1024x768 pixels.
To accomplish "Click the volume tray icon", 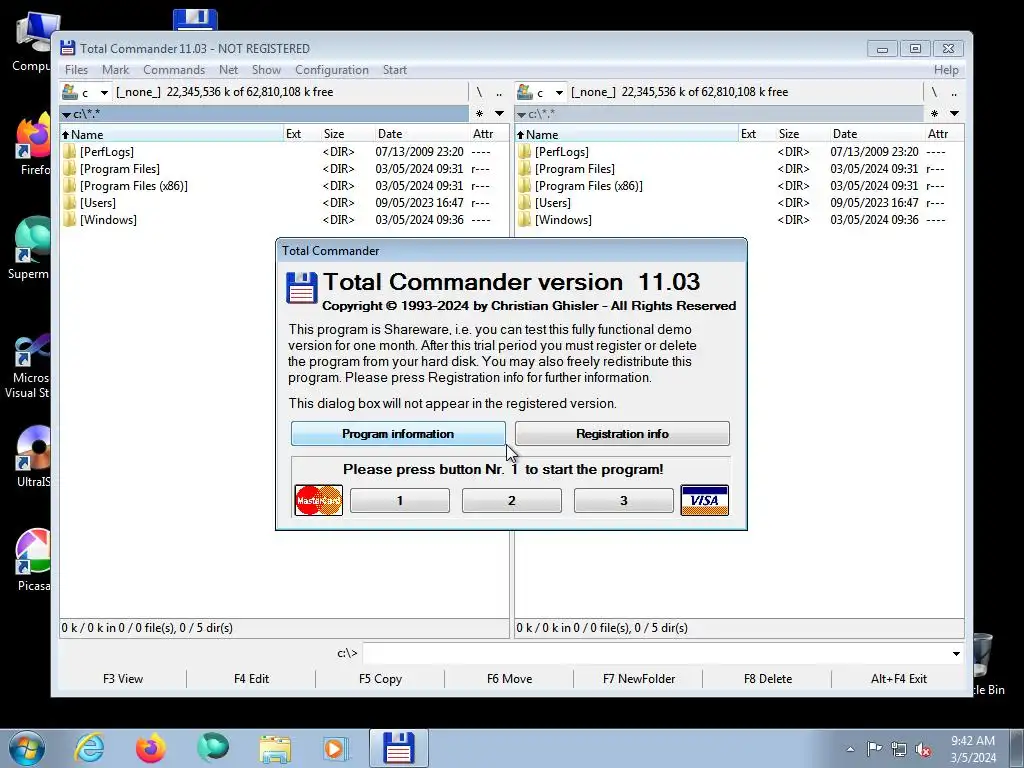I will [923, 750].
